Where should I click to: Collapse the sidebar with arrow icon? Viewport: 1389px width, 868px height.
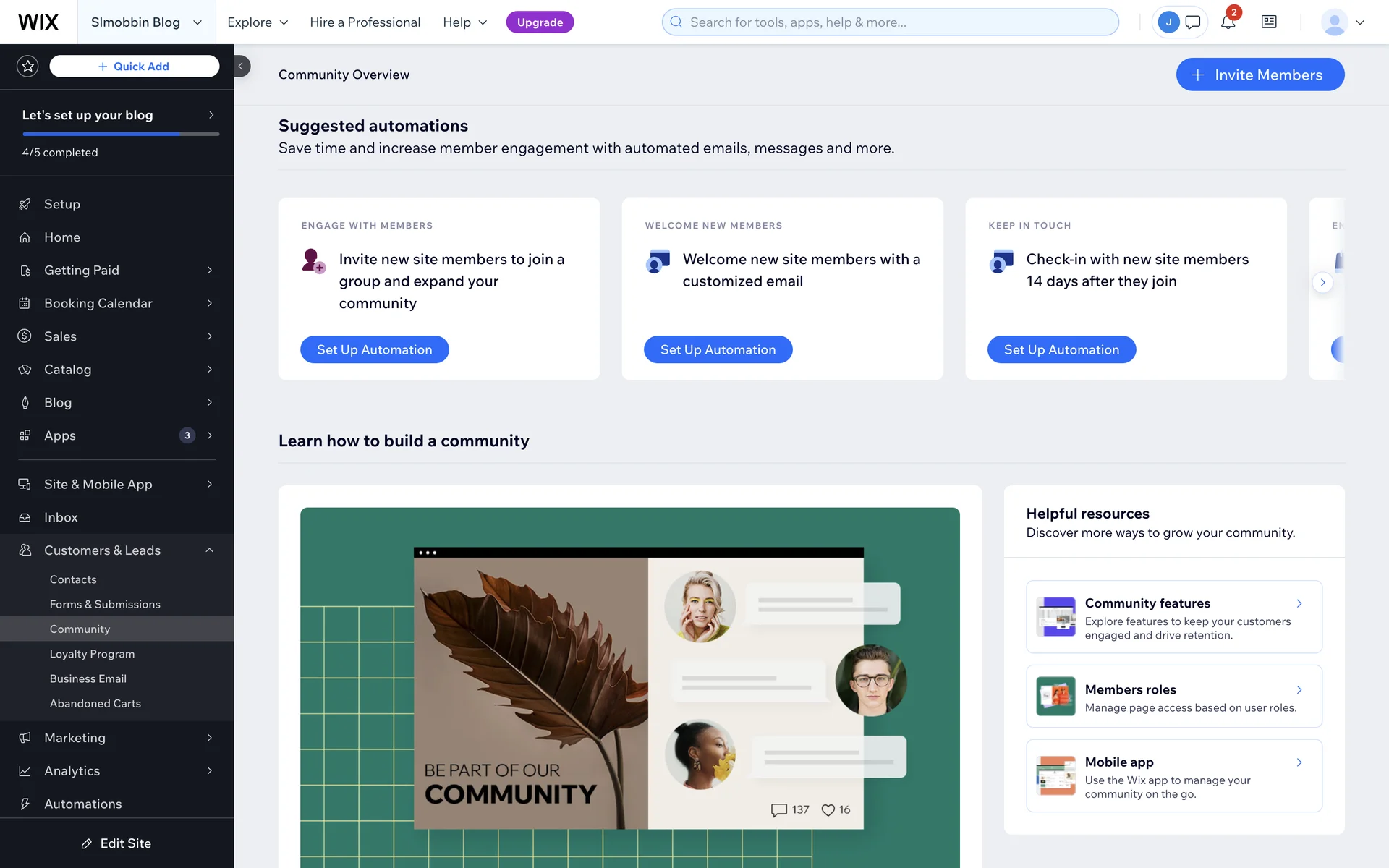[241, 66]
